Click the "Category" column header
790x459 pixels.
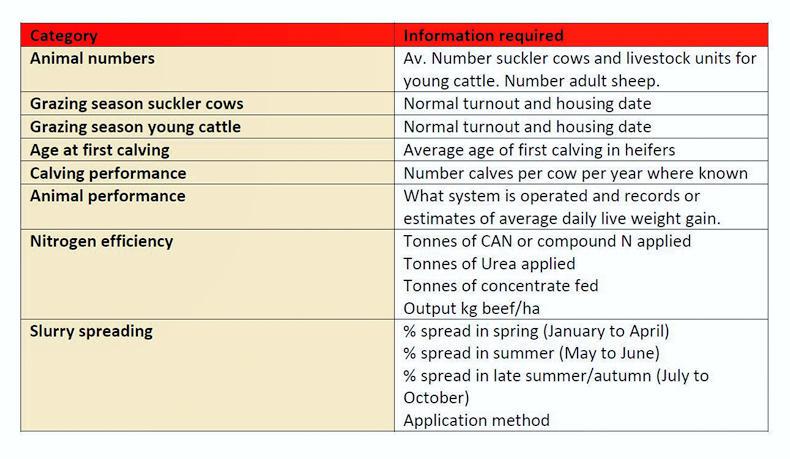pos(64,36)
